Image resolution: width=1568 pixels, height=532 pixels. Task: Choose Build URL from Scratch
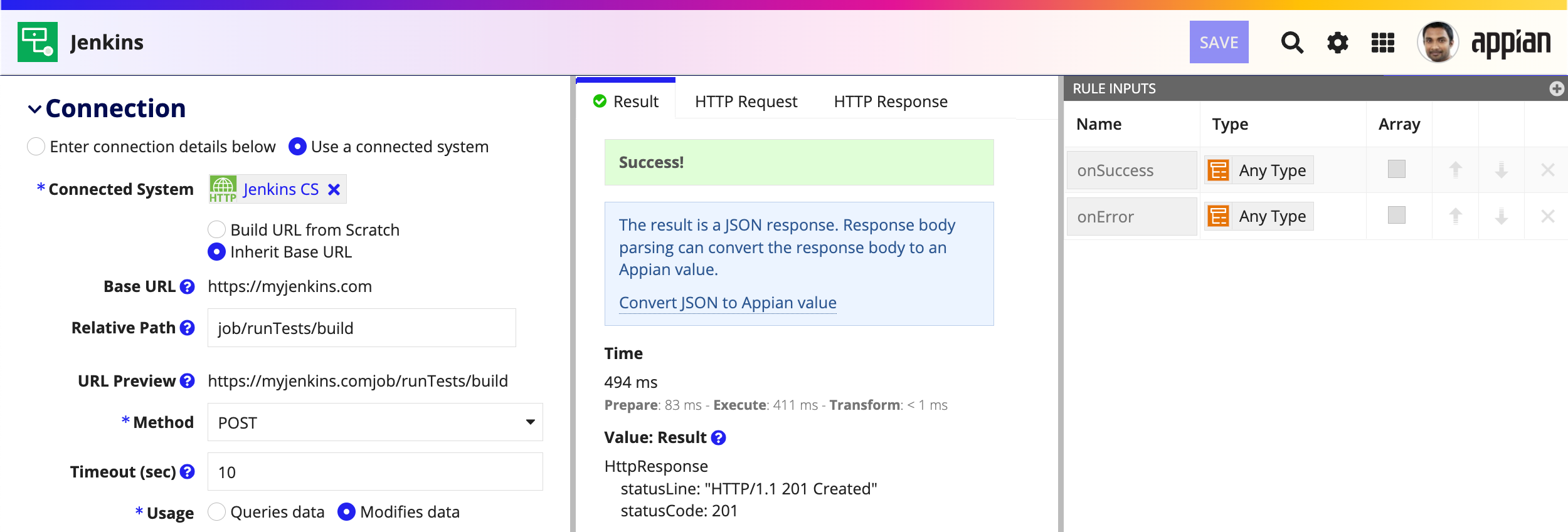tap(216, 229)
